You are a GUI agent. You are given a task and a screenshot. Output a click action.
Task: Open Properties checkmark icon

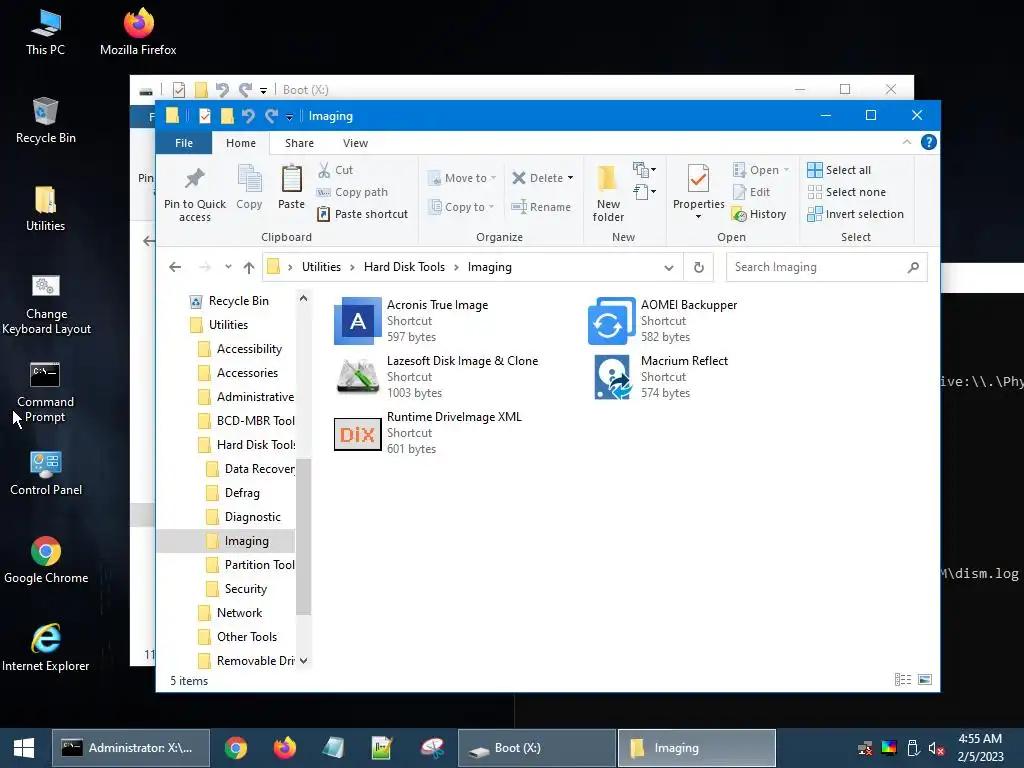[x=698, y=180]
